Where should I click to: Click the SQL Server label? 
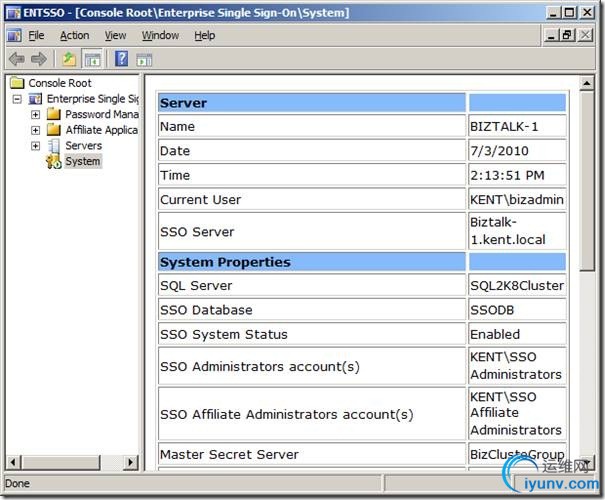pos(196,286)
